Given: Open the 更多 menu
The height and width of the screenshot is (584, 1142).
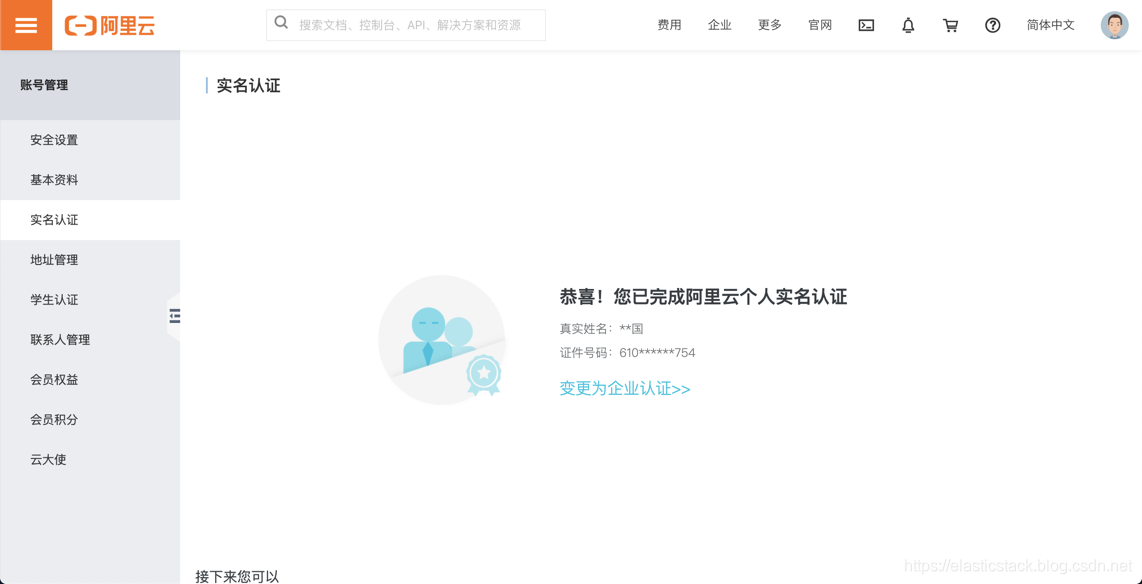Looking at the screenshot, I should click(770, 25).
